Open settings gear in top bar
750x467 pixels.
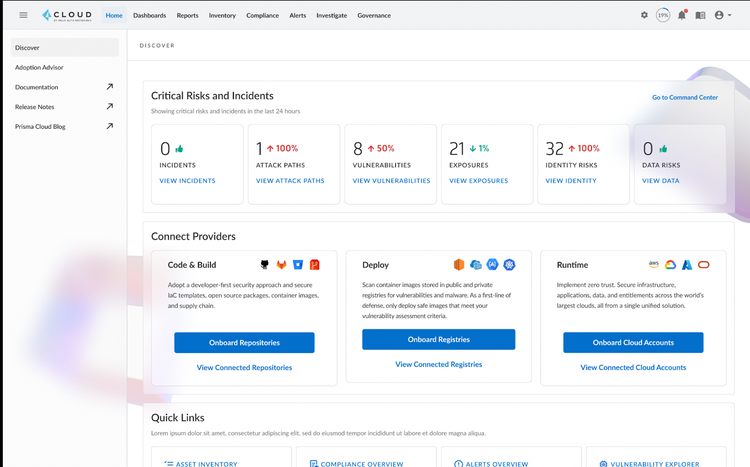tap(644, 15)
